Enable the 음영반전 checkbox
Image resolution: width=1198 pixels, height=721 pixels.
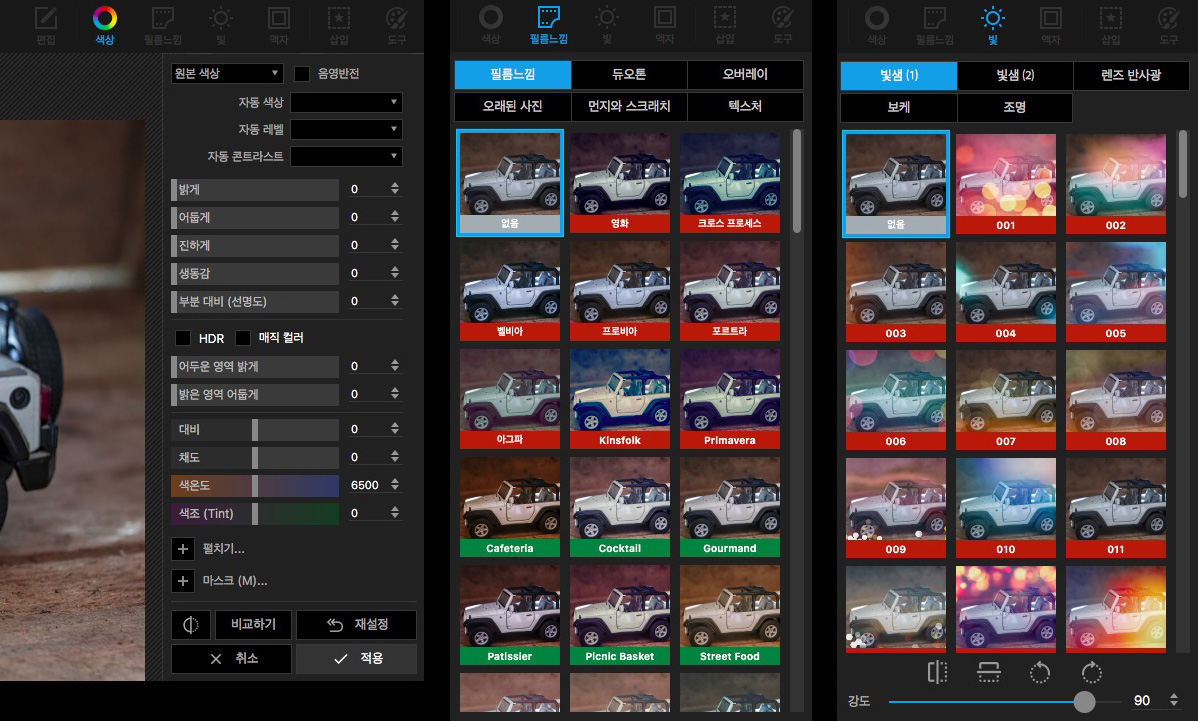point(302,73)
